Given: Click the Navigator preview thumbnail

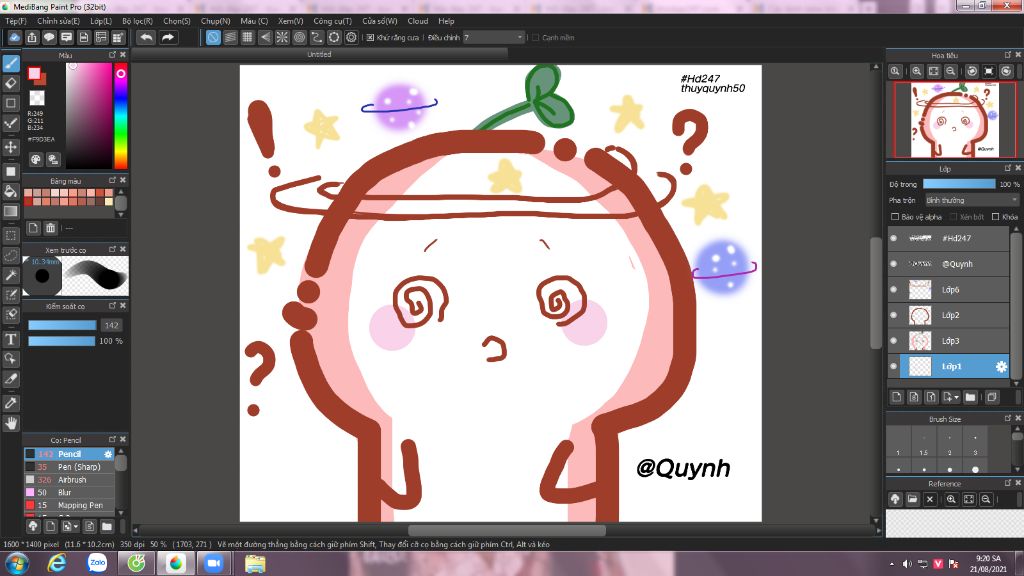Looking at the screenshot, I should (954, 120).
